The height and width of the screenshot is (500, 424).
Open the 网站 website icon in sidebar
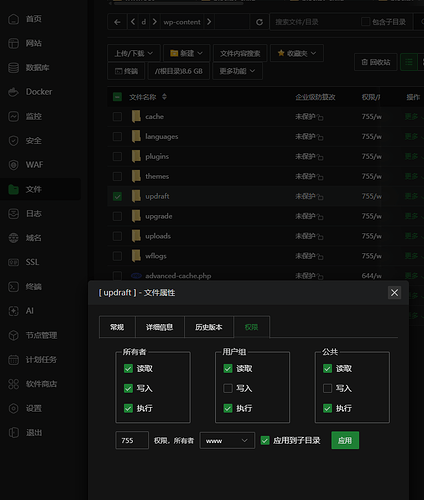pyautogui.click(x=13, y=43)
